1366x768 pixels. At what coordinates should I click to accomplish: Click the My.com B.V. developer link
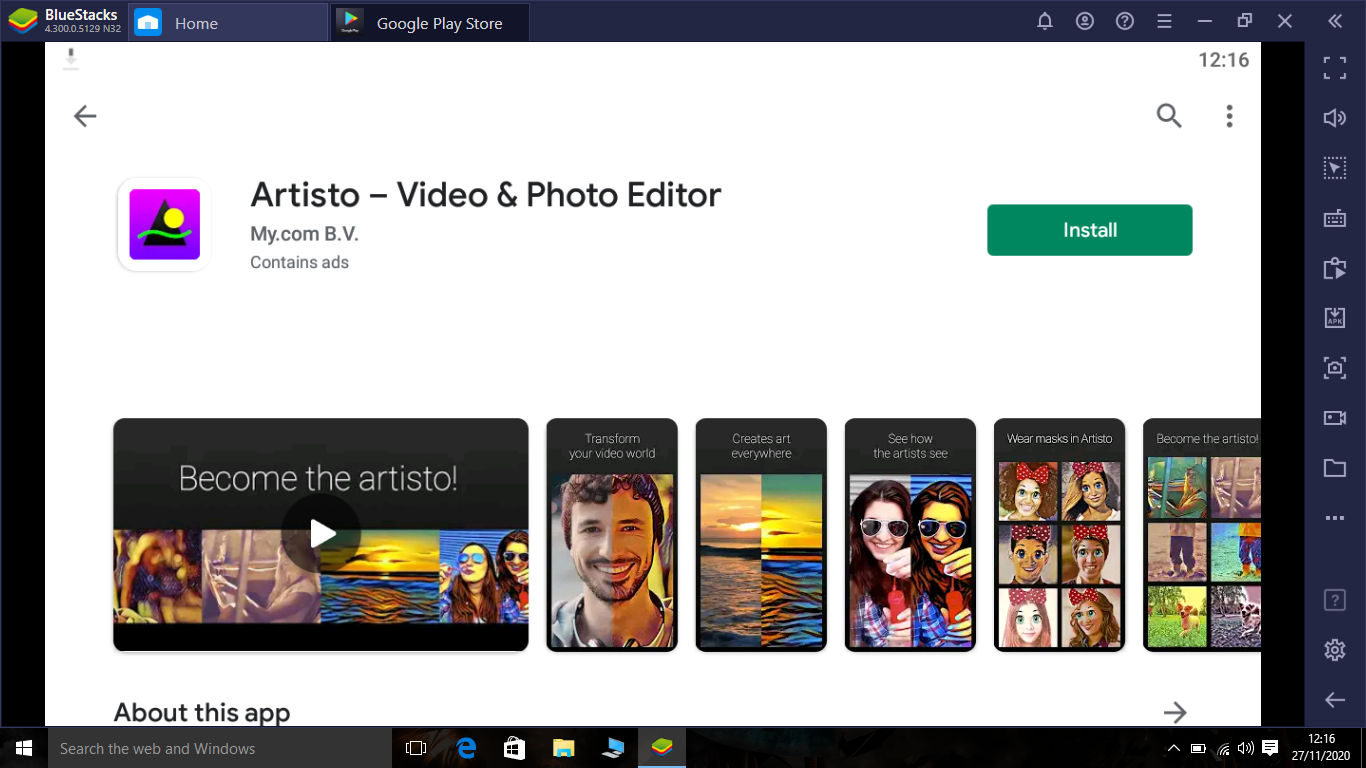(304, 234)
